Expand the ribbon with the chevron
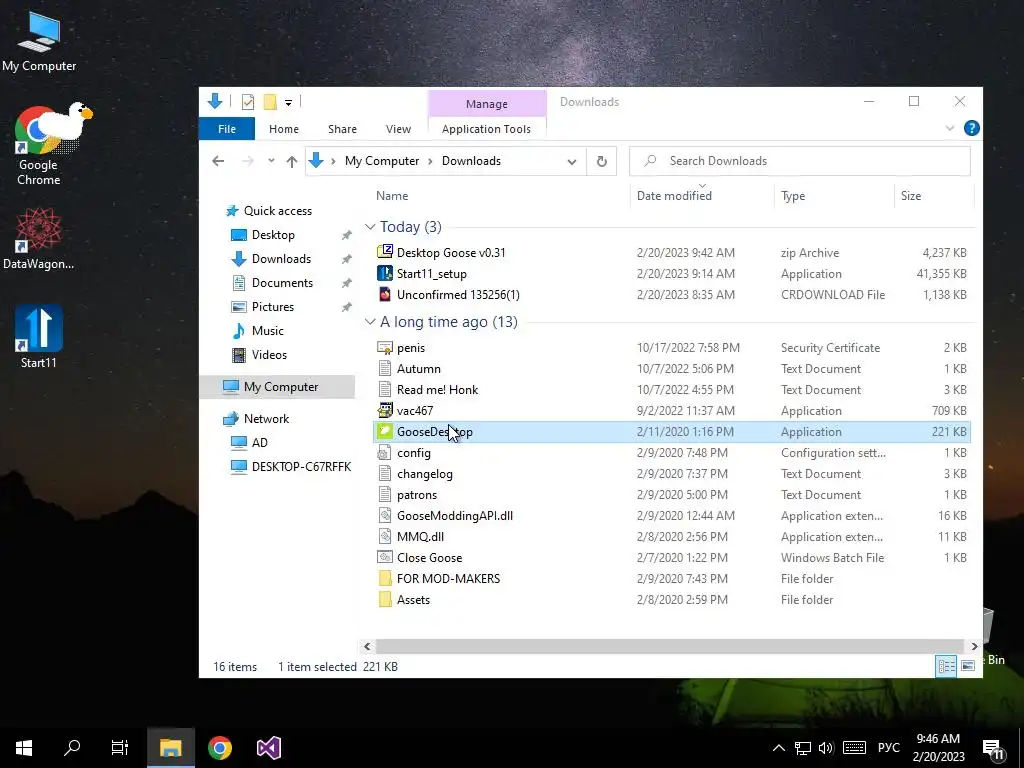This screenshot has height=768, width=1024. (x=950, y=129)
